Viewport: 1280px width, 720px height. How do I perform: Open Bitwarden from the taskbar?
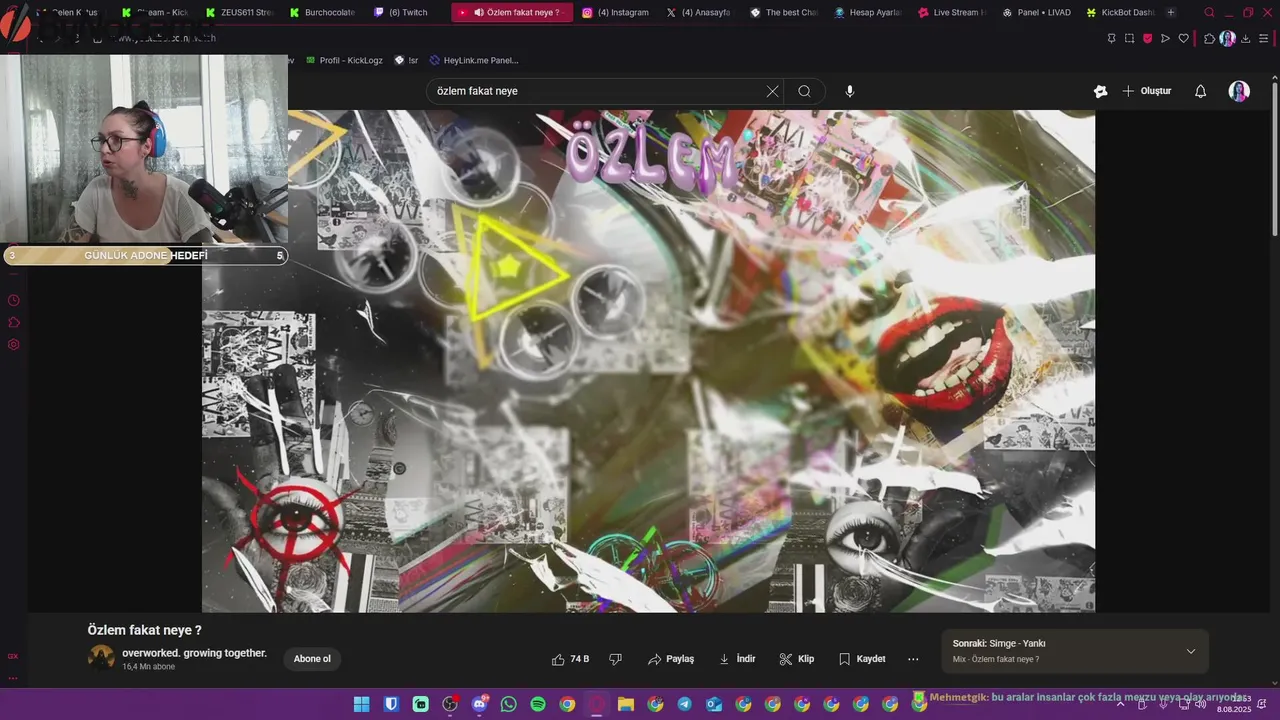pyautogui.click(x=391, y=704)
